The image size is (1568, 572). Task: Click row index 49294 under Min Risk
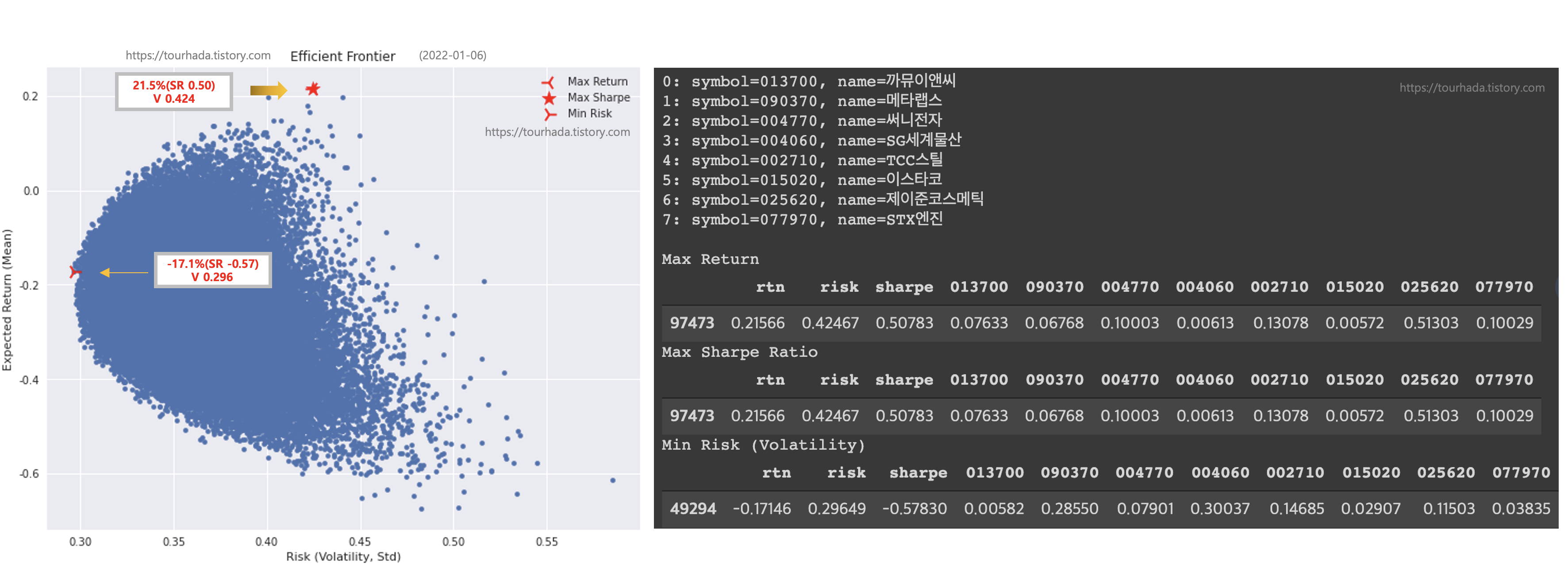[693, 509]
